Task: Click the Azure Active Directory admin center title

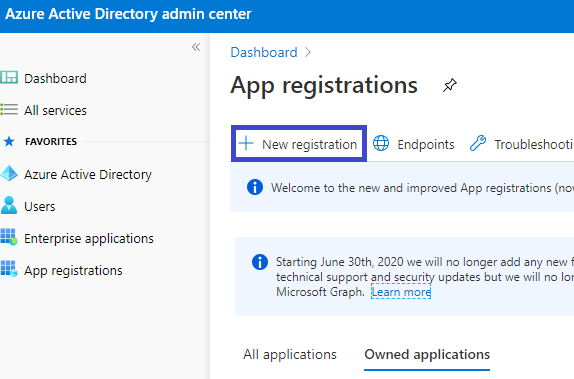Action: click(128, 14)
